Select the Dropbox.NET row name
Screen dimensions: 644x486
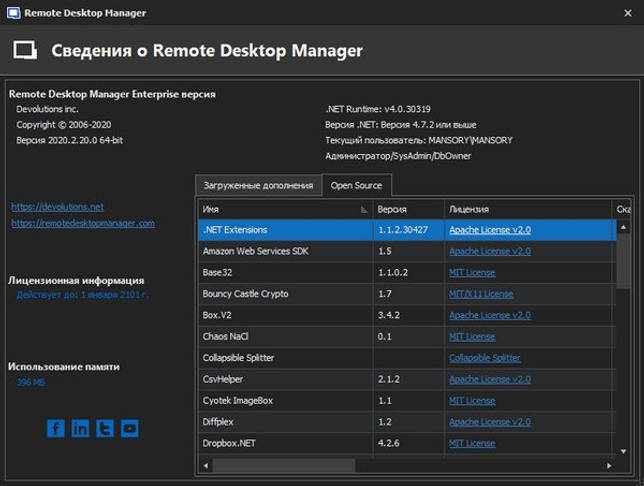pyautogui.click(x=229, y=443)
